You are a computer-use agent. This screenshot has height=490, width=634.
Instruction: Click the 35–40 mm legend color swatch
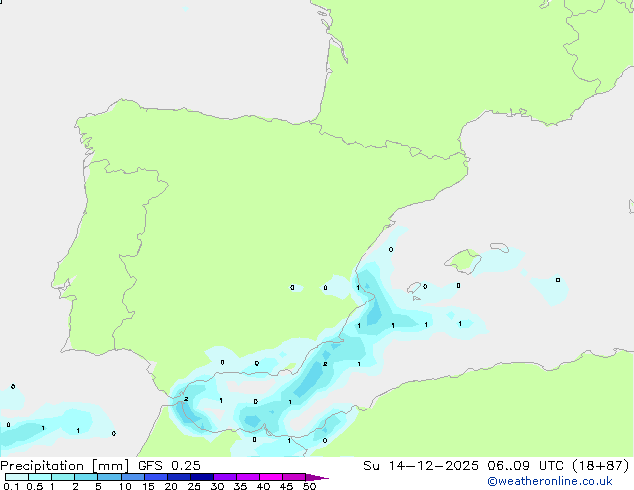248,477
